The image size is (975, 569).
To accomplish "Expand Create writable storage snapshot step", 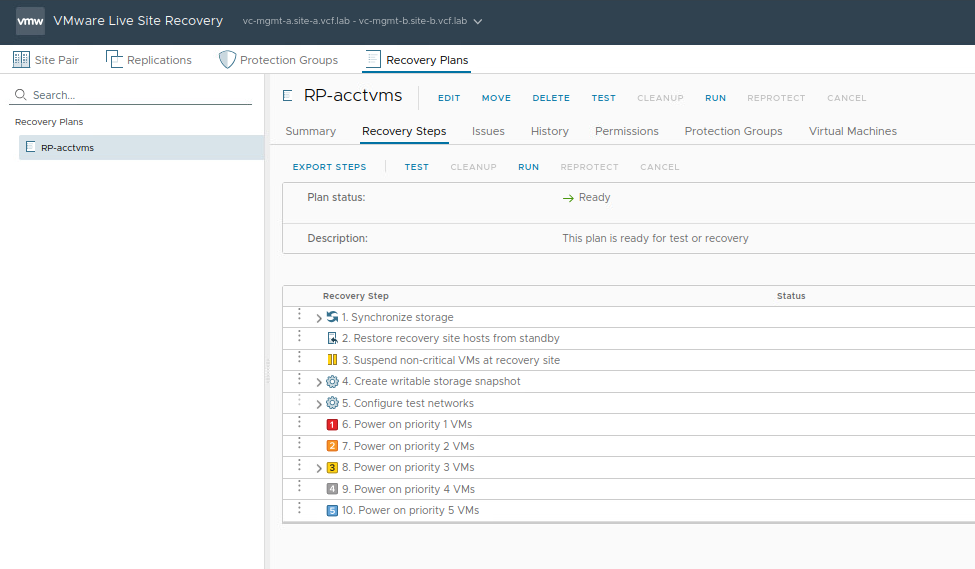I will (319, 382).
